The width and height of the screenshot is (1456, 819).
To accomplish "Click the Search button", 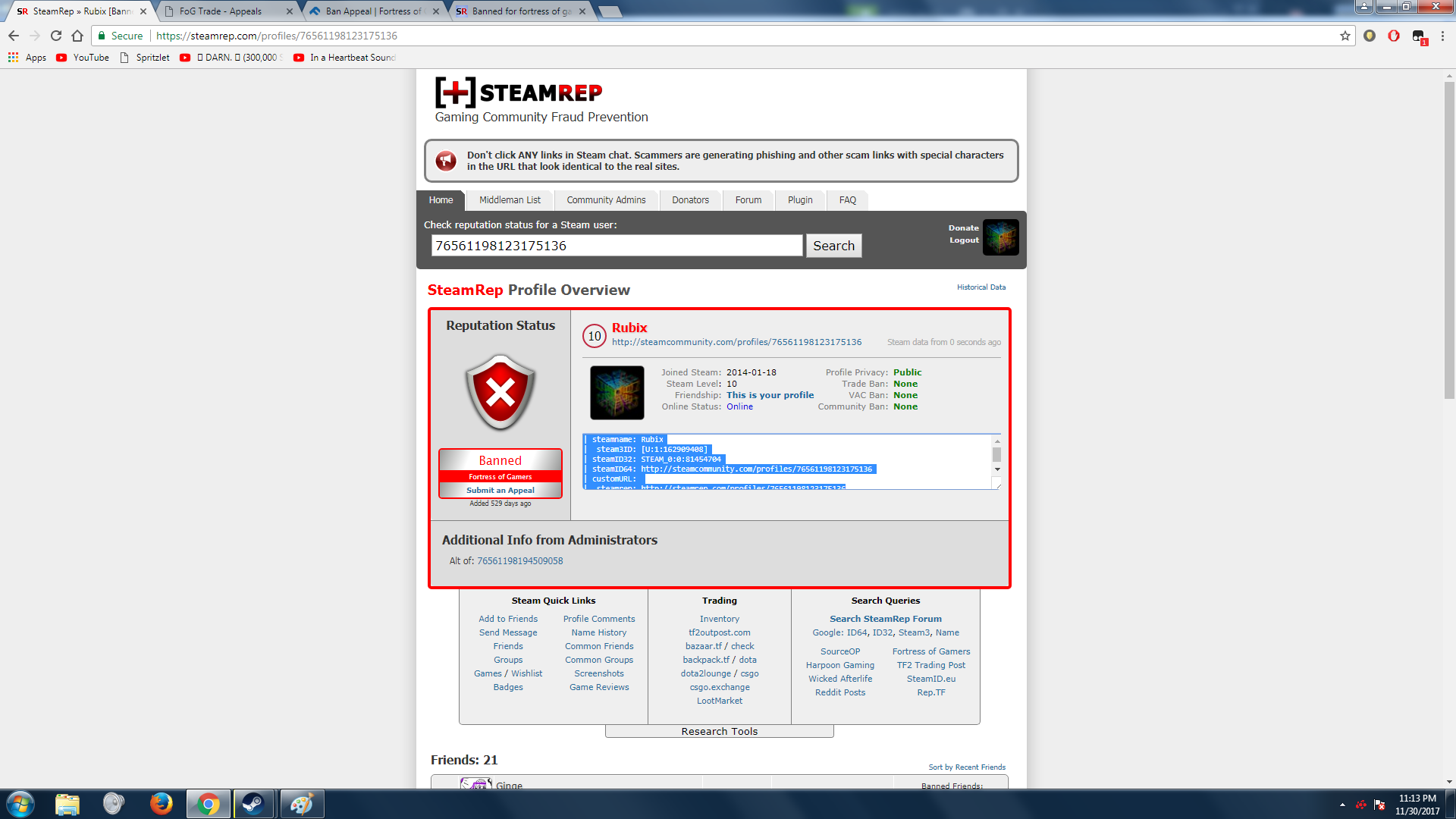I will tap(833, 246).
